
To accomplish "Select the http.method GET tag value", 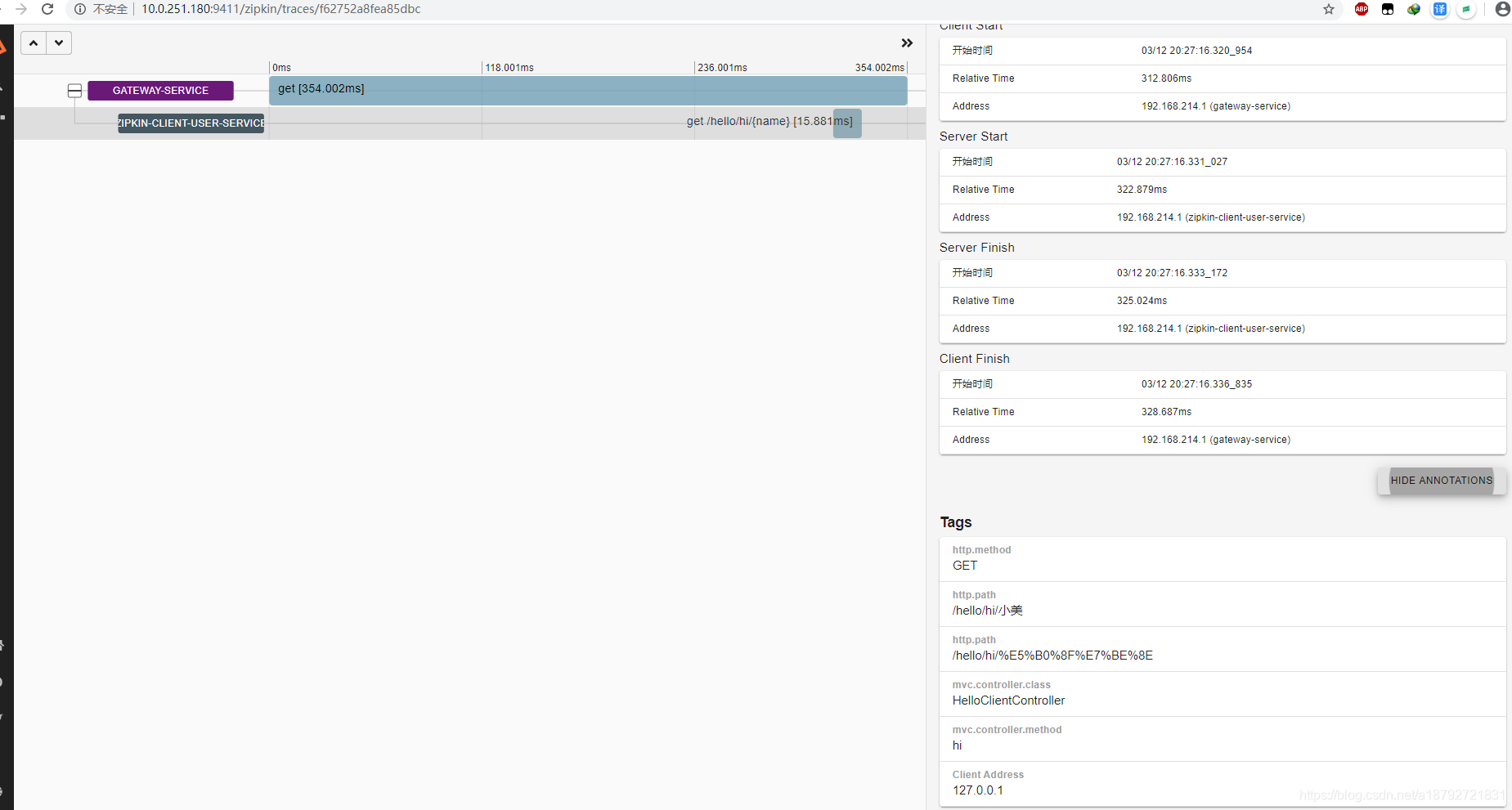I will coord(964,566).
